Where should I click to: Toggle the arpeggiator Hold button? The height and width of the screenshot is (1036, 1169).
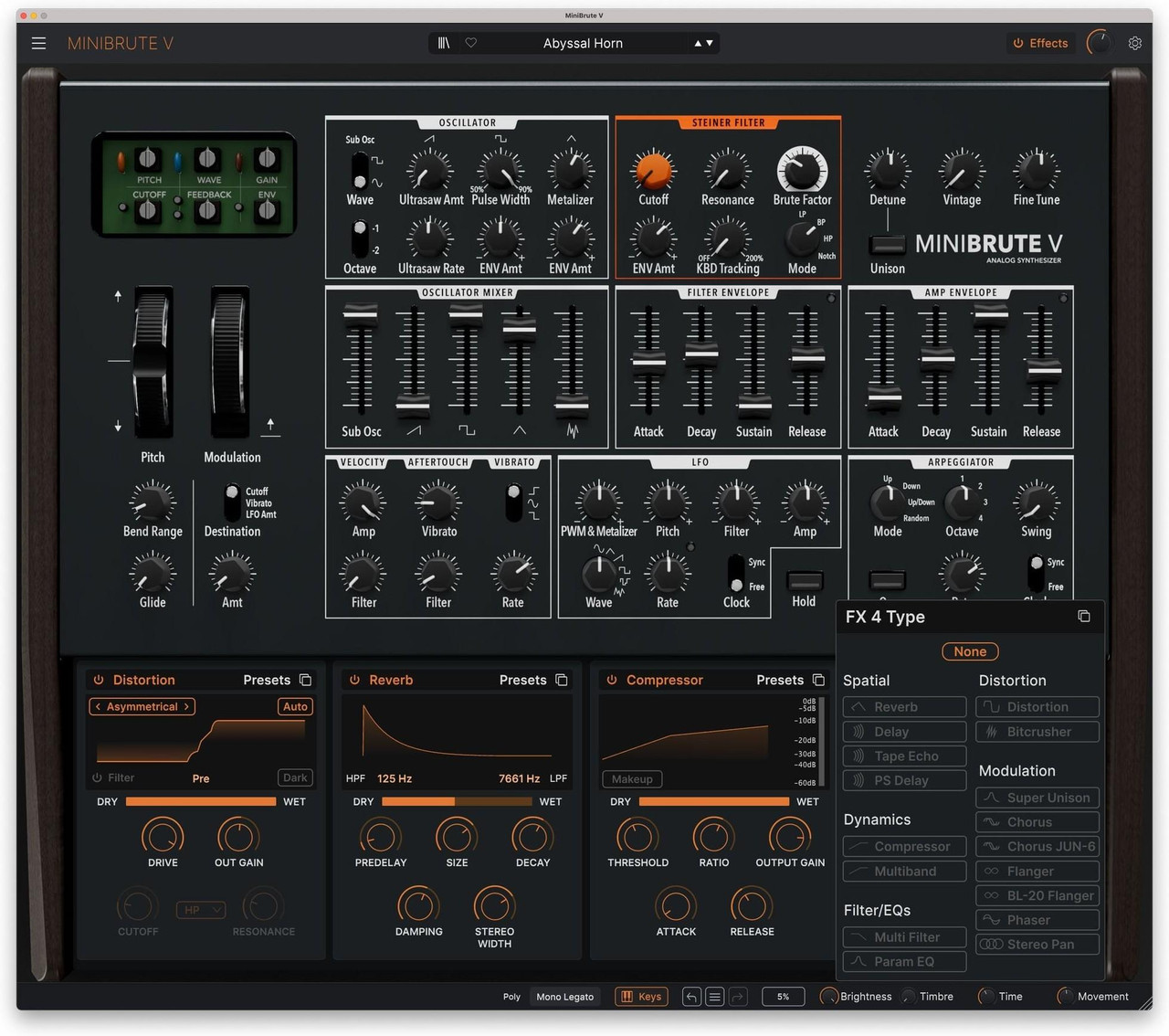pos(804,580)
